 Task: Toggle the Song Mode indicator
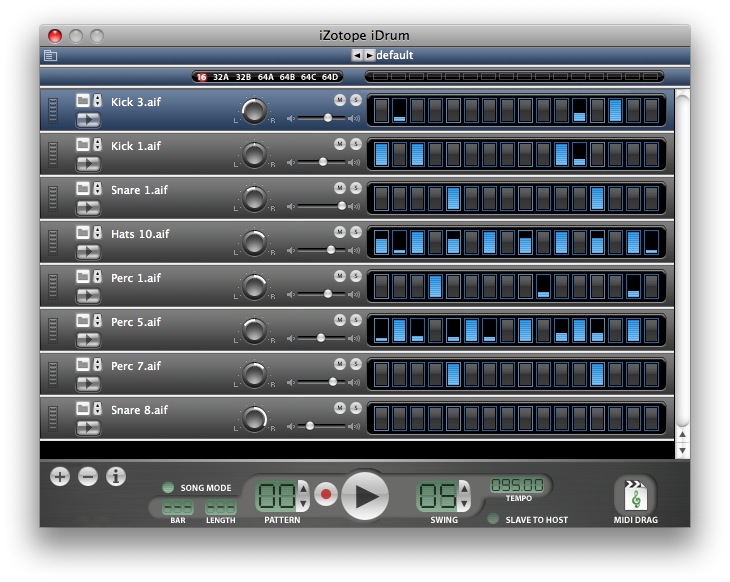click(x=168, y=487)
